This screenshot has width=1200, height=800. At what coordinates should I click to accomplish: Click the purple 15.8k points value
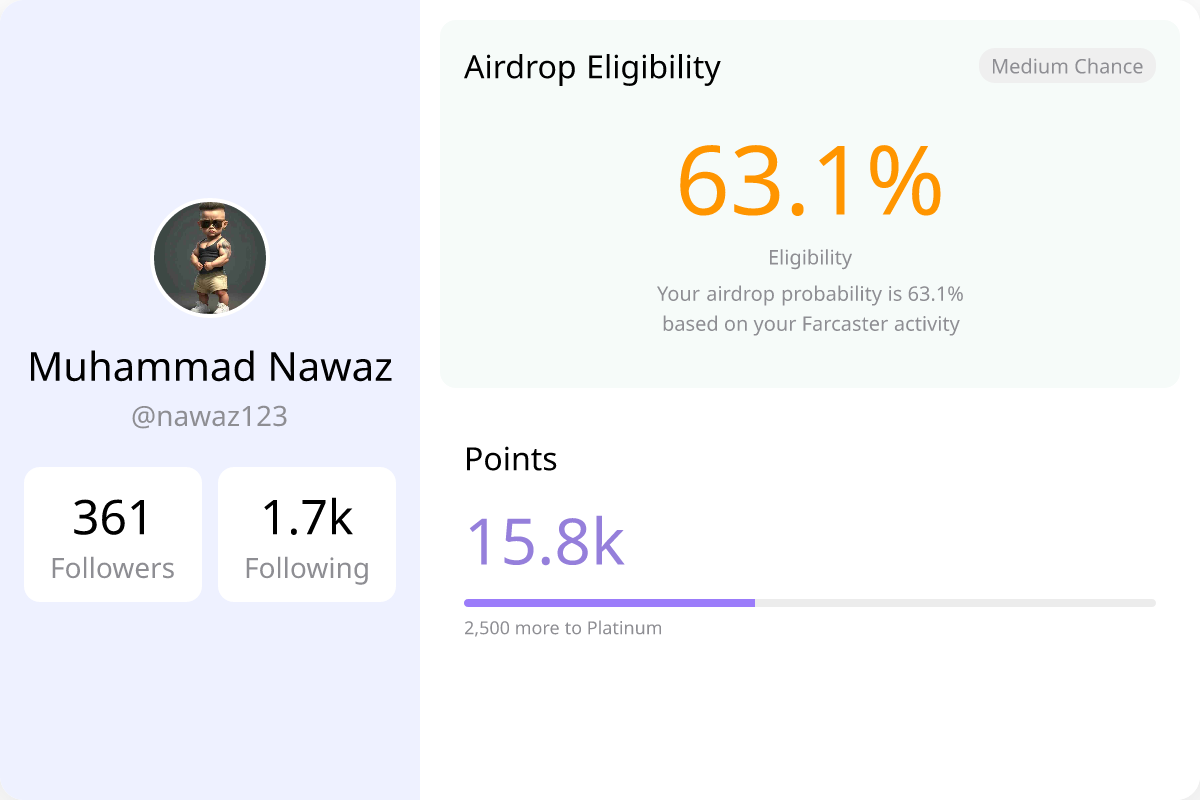tap(545, 542)
